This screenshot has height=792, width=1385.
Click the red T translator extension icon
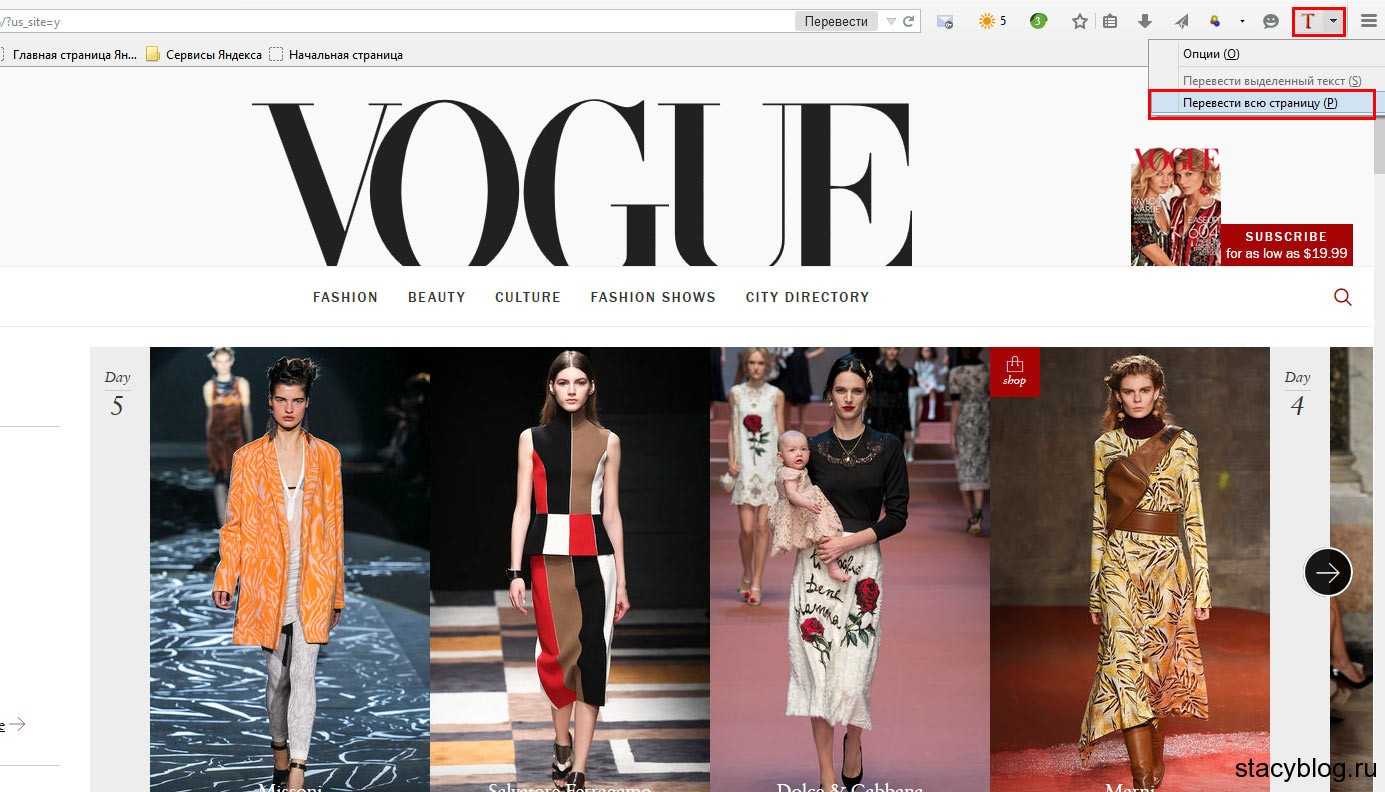point(1307,21)
